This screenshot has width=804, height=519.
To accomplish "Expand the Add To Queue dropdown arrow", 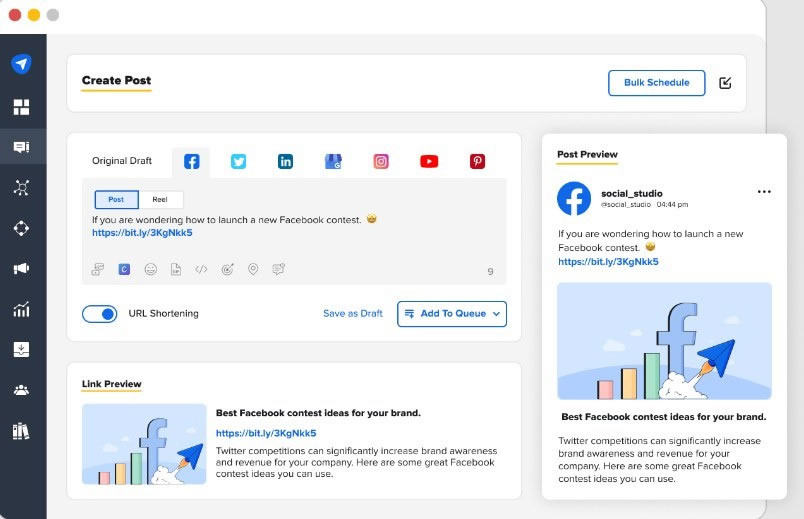I will coord(496,314).
